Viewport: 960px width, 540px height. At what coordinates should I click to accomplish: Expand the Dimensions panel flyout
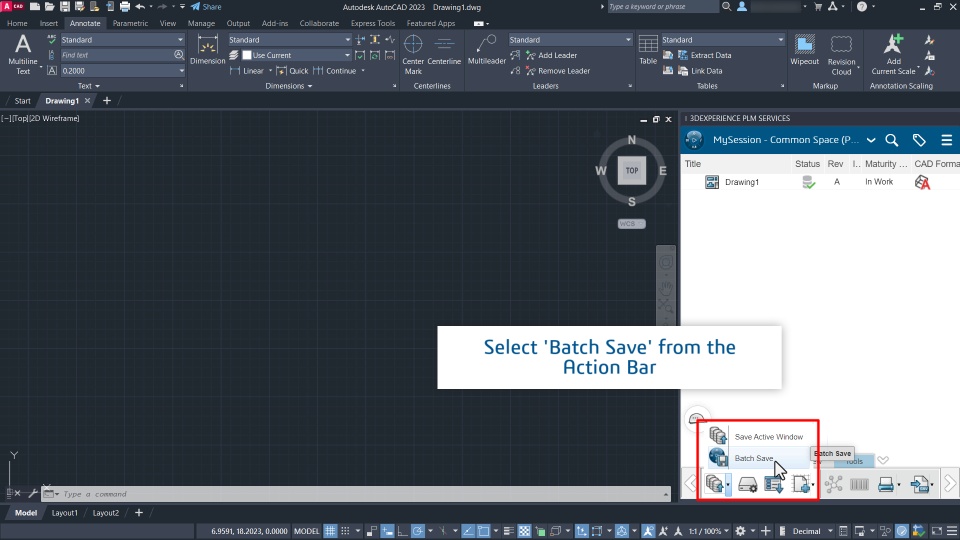pyautogui.click(x=289, y=86)
